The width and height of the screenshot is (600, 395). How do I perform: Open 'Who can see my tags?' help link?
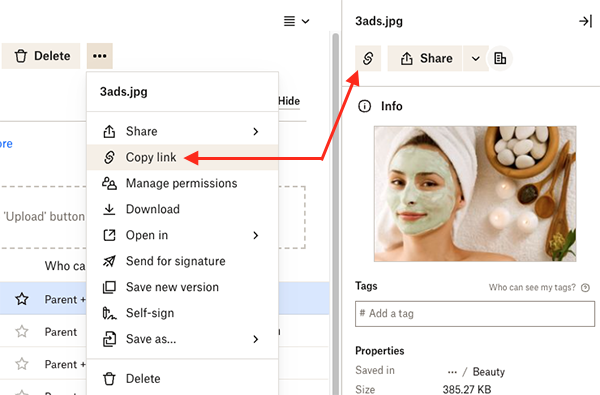[x=532, y=287]
